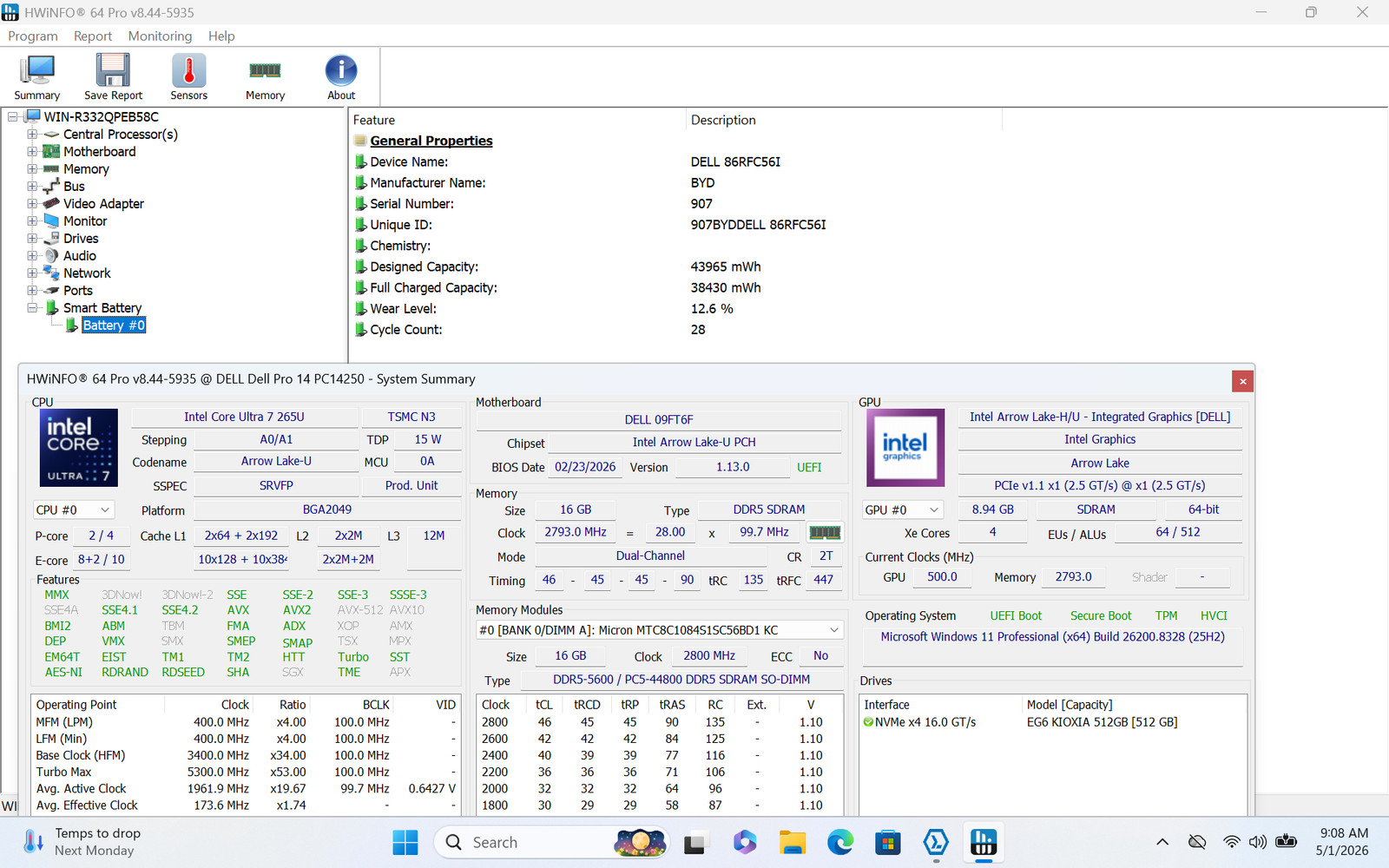The width and height of the screenshot is (1389, 868).
Task: Click the EG6 KIOXIA 512GB drive entry
Action: coord(1102,722)
